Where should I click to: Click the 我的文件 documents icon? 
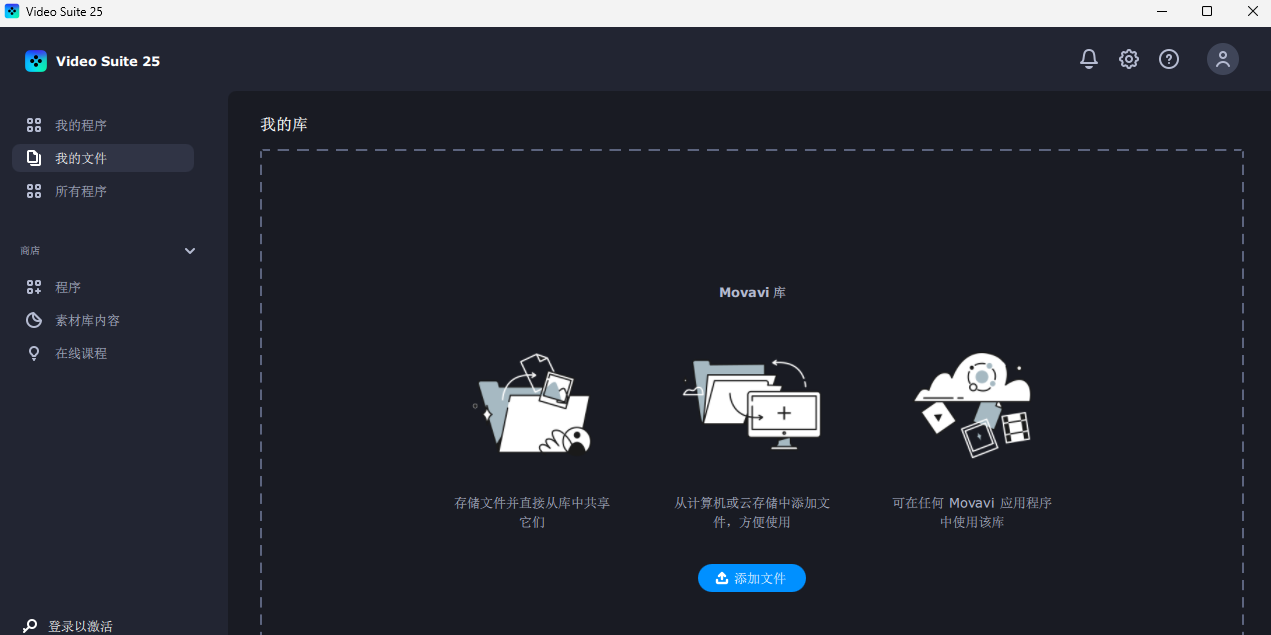click(x=34, y=158)
